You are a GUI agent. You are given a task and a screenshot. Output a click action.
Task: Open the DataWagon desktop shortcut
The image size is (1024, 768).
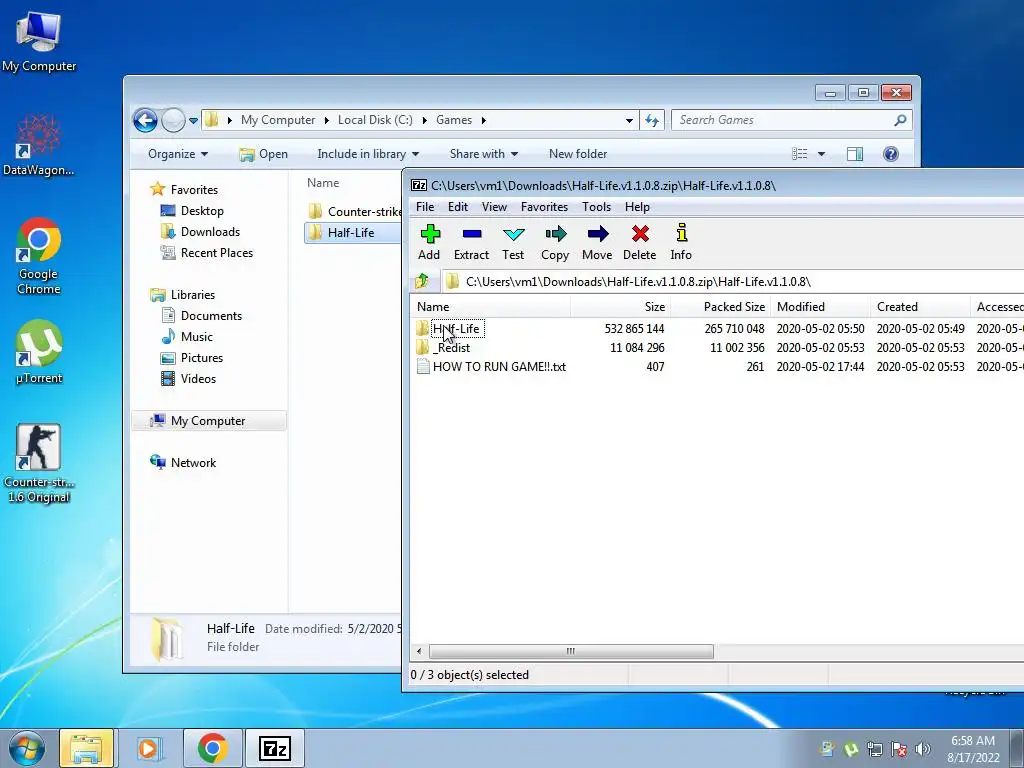point(39,145)
